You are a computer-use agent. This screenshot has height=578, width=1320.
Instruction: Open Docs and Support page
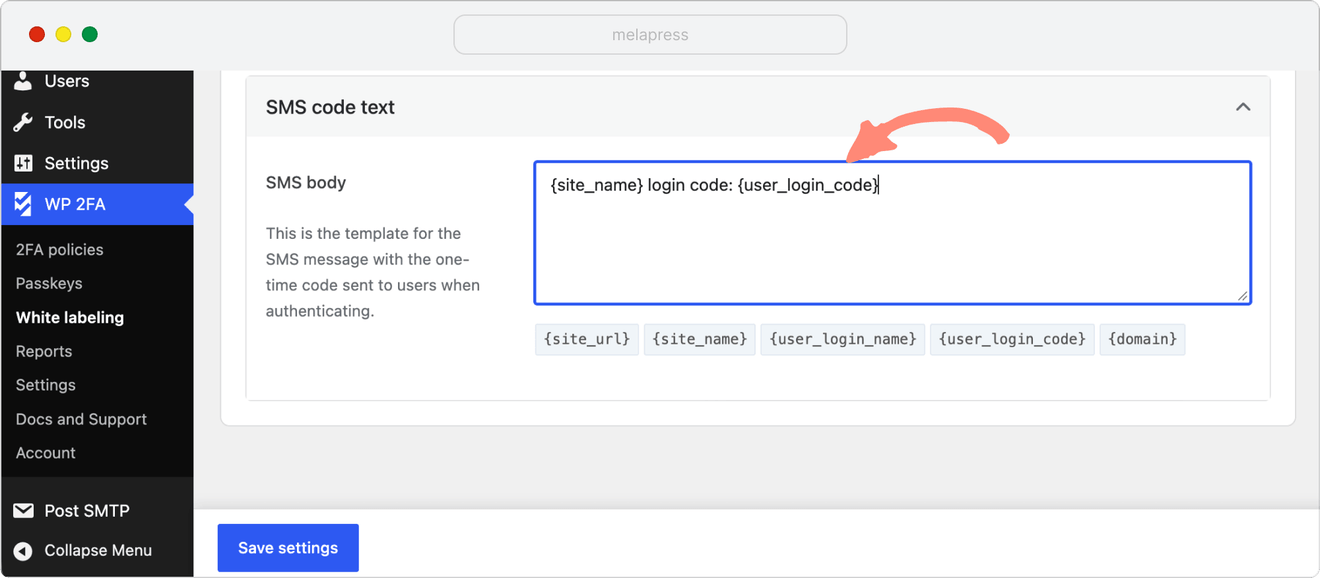81,419
